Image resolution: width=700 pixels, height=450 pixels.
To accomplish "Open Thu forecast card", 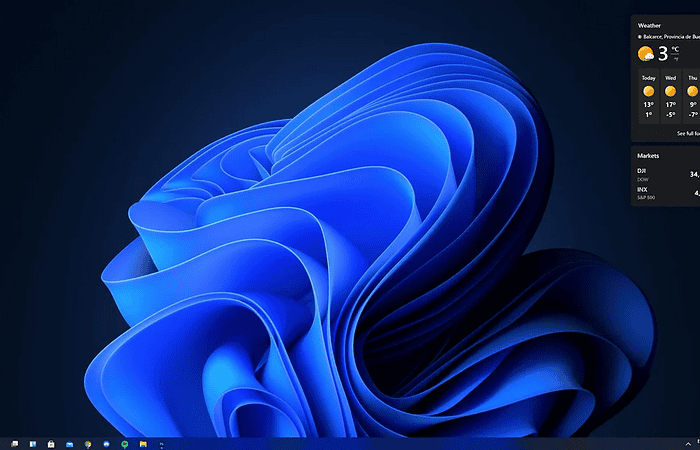I will pos(692,96).
